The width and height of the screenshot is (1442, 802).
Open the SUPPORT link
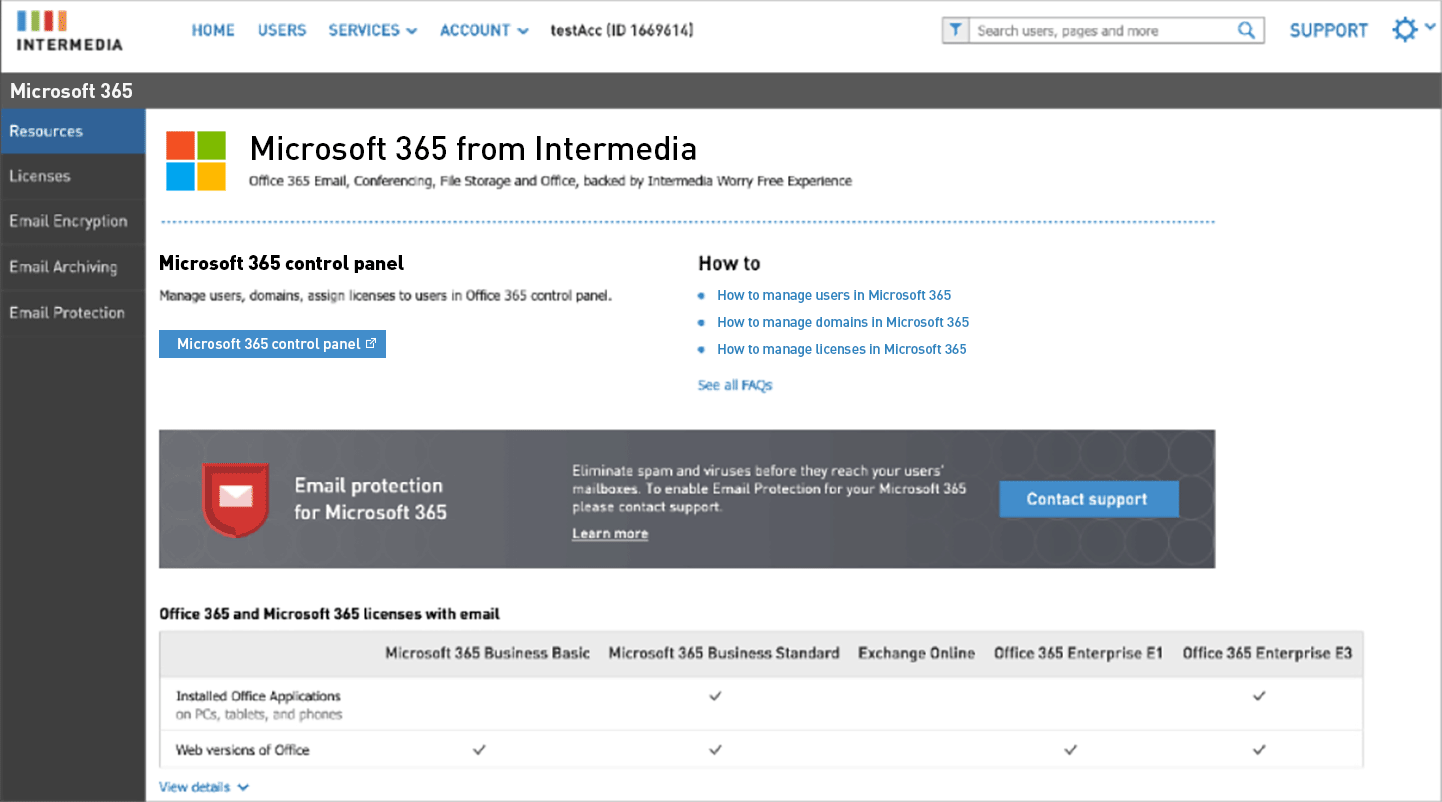click(x=1328, y=30)
